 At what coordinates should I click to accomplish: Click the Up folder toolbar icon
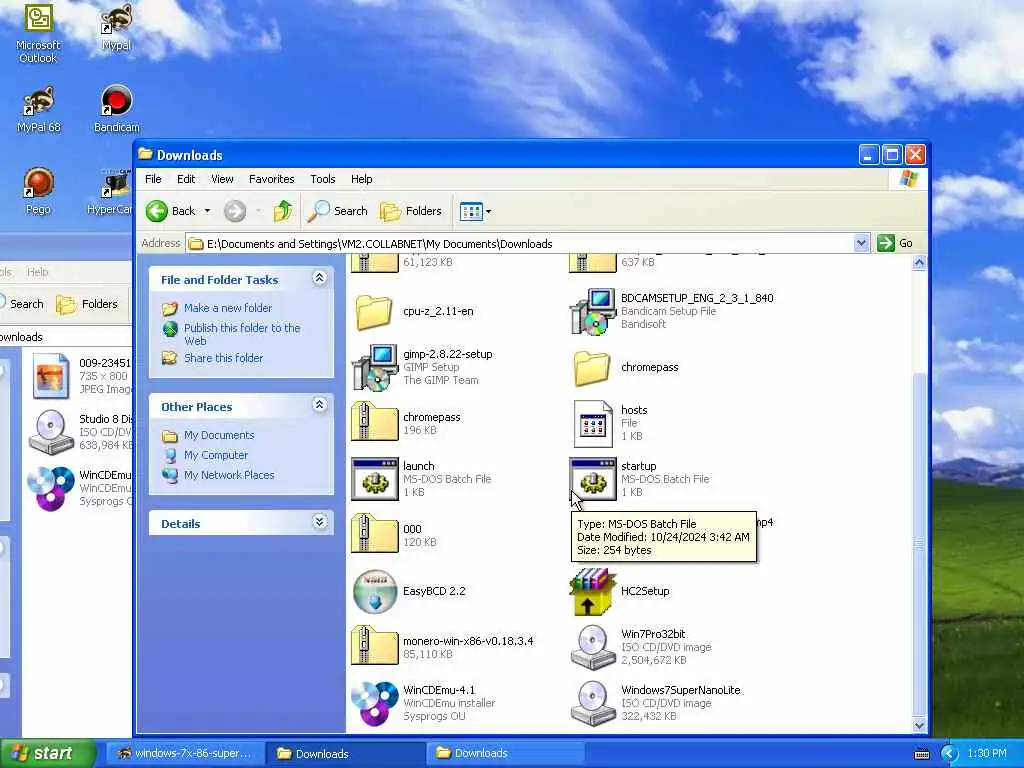[x=283, y=211]
